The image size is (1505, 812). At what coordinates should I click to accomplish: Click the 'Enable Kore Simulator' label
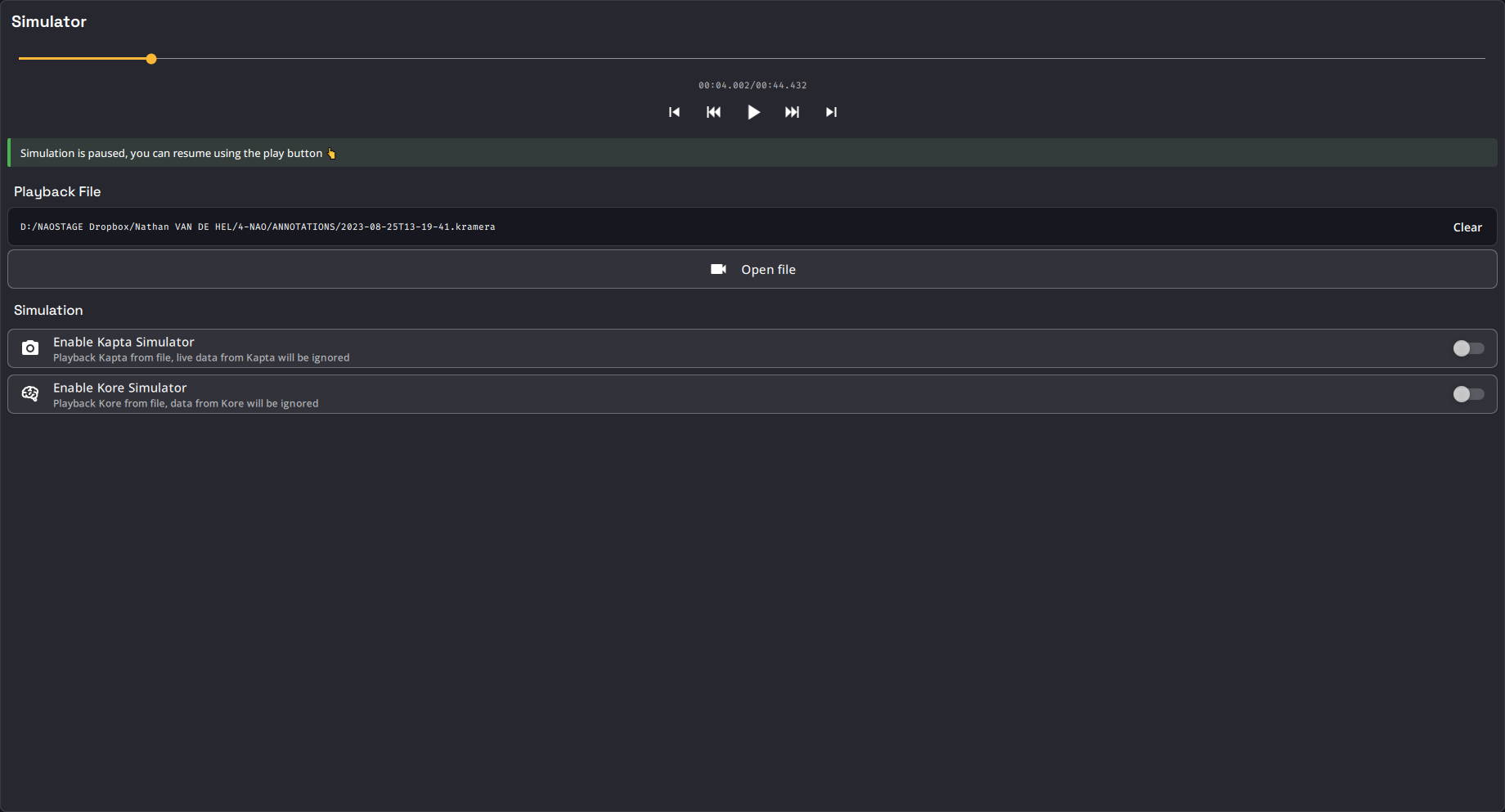(120, 388)
